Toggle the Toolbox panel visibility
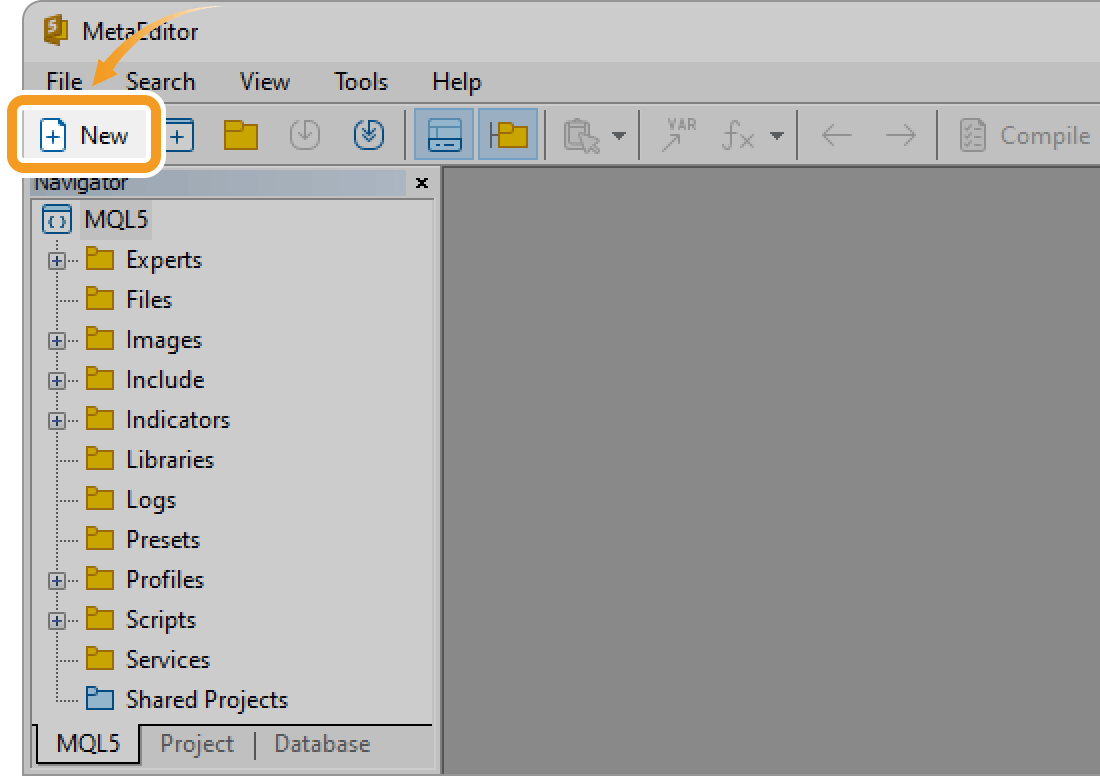 point(443,134)
